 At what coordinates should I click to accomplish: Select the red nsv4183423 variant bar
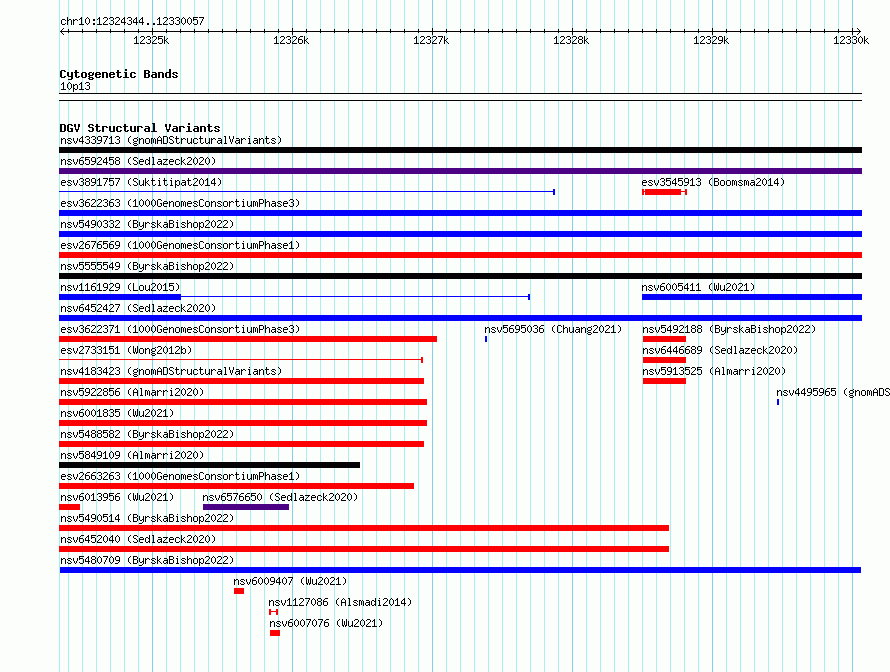pyautogui.click(x=241, y=381)
